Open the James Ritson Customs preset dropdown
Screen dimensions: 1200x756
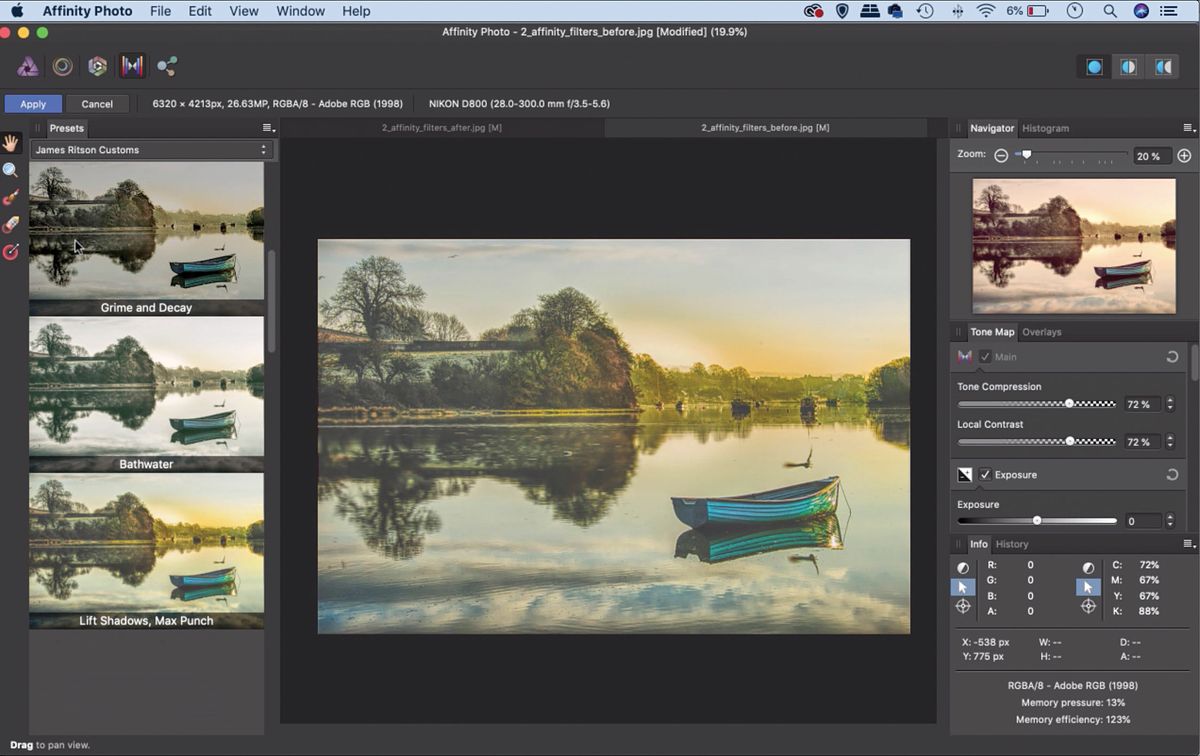pos(152,149)
